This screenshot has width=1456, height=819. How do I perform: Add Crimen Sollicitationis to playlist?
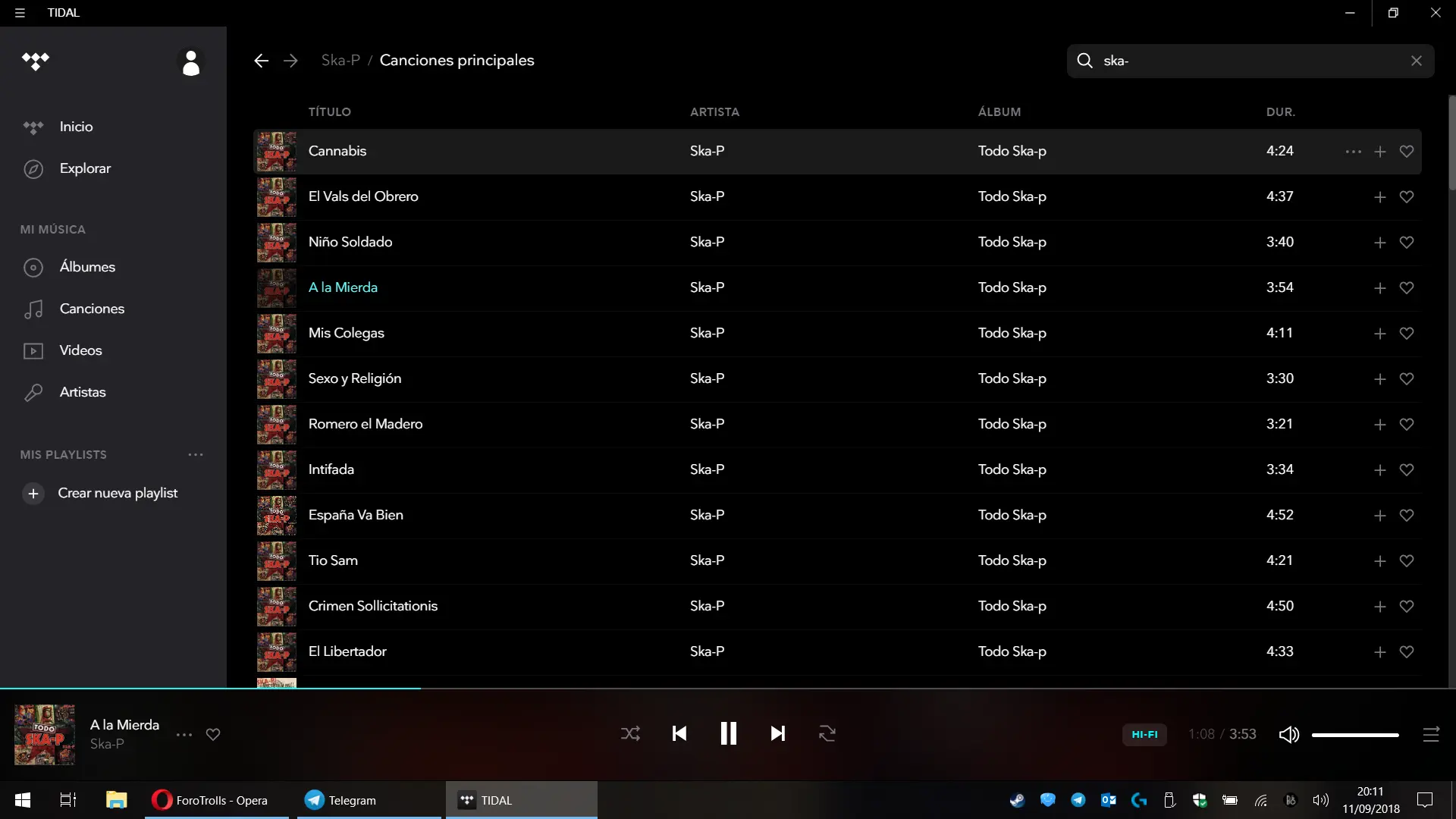point(1380,607)
